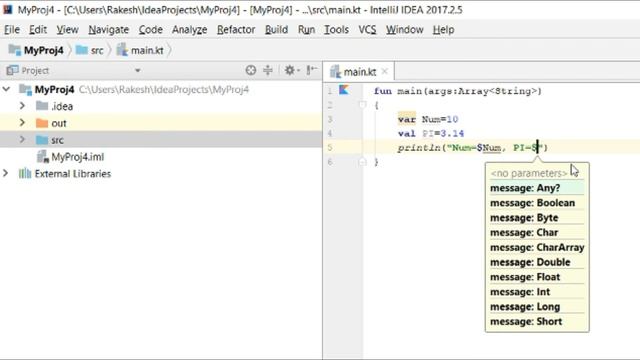Click 'message: Any?' in parameter popup
Screen dimensions: 640x360
tap(525, 188)
